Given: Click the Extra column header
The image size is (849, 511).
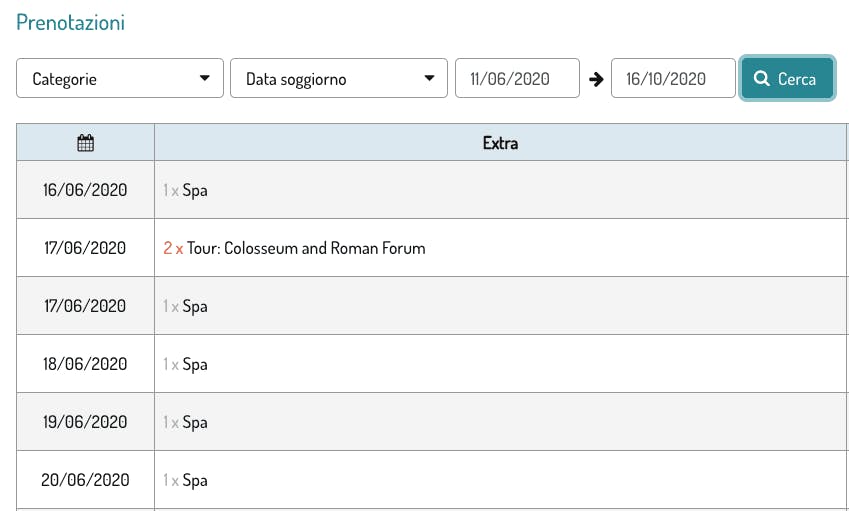Looking at the screenshot, I should pyautogui.click(x=500, y=143).
